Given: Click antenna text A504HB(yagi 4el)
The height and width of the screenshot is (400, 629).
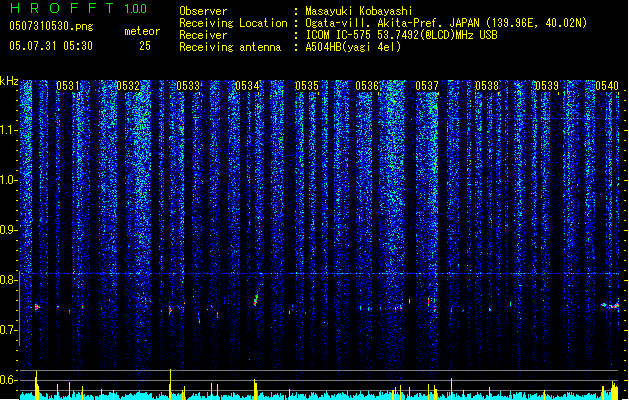Looking at the screenshot, I should [353, 47].
